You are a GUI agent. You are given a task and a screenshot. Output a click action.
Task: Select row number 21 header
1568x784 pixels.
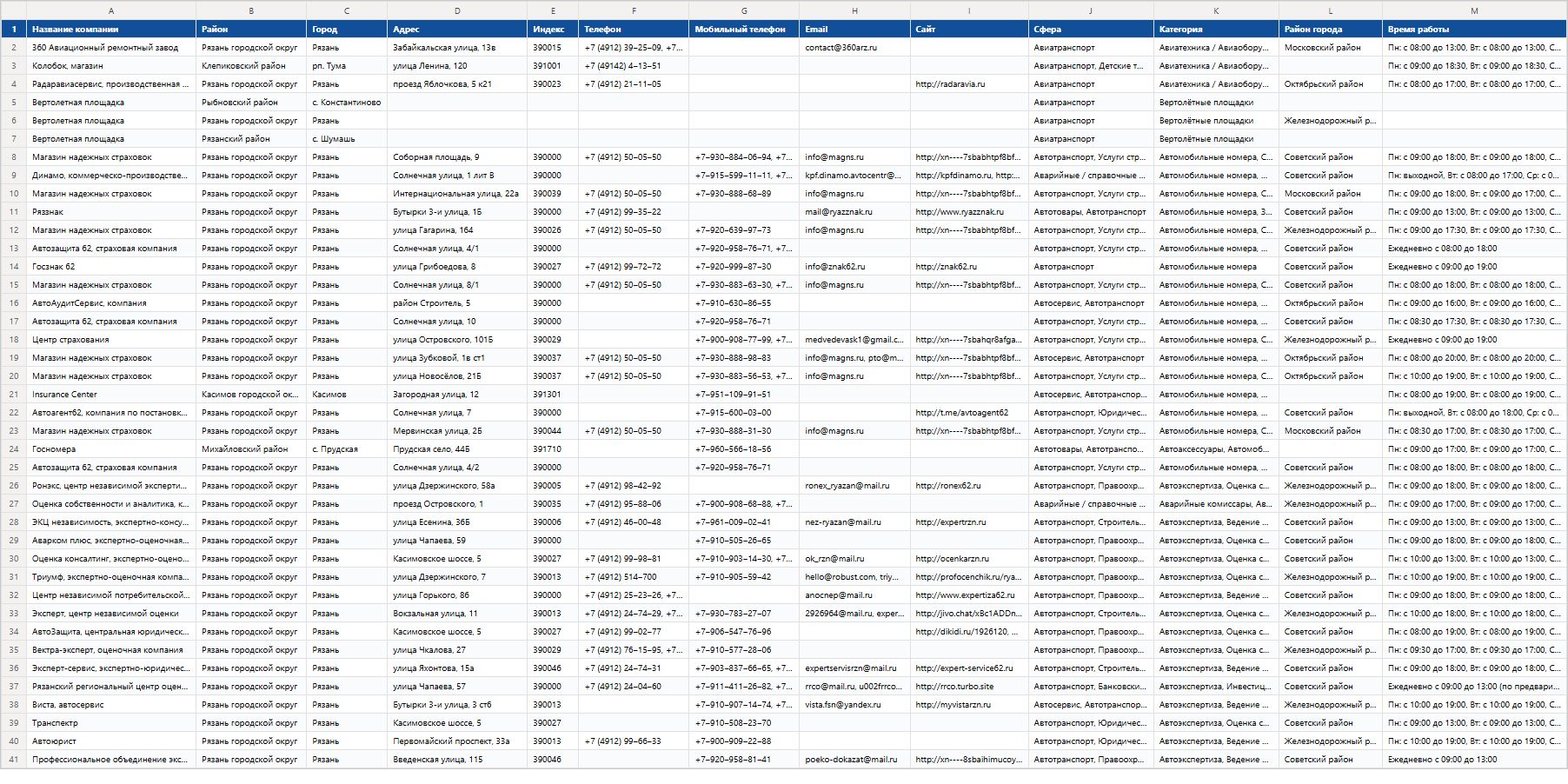(x=13, y=395)
